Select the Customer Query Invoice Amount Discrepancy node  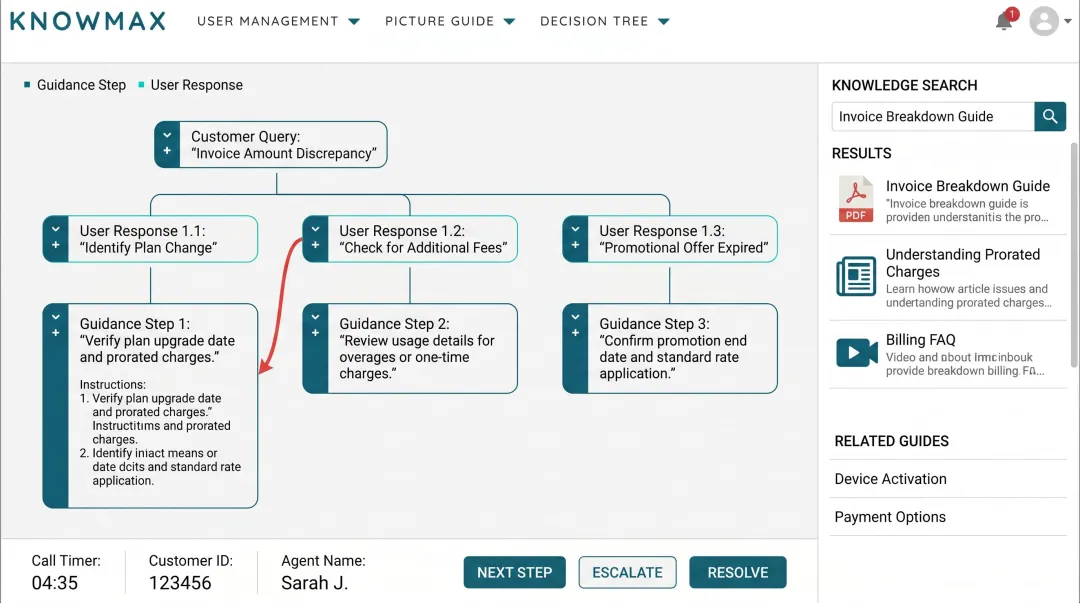coord(271,145)
